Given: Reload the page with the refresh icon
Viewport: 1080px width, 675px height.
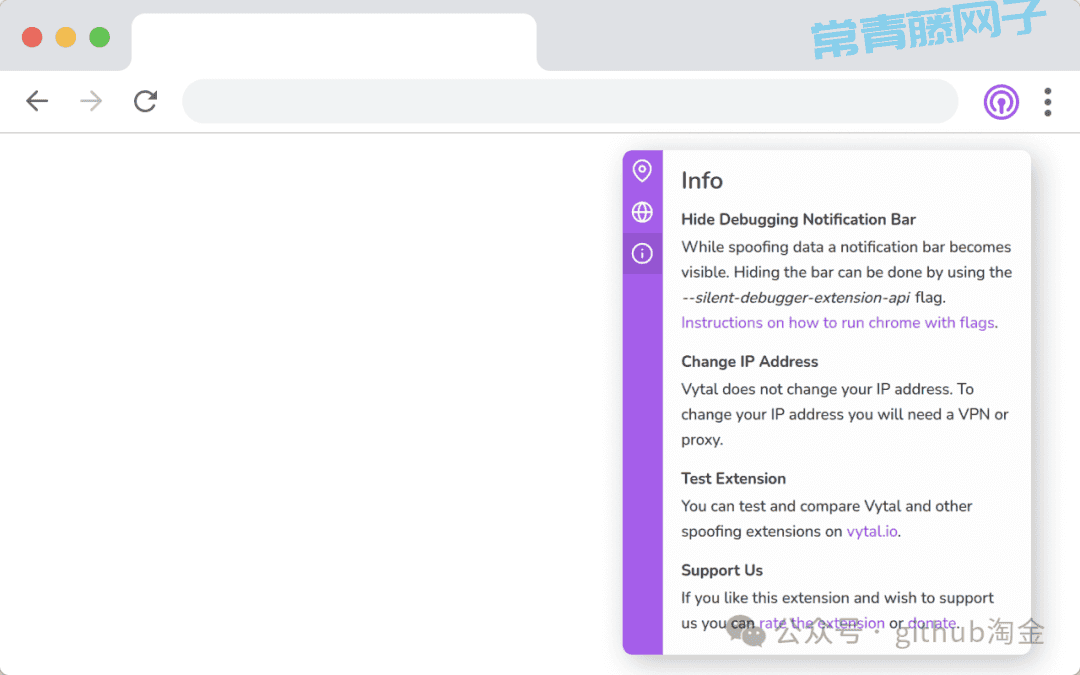Looking at the screenshot, I should [145, 101].
